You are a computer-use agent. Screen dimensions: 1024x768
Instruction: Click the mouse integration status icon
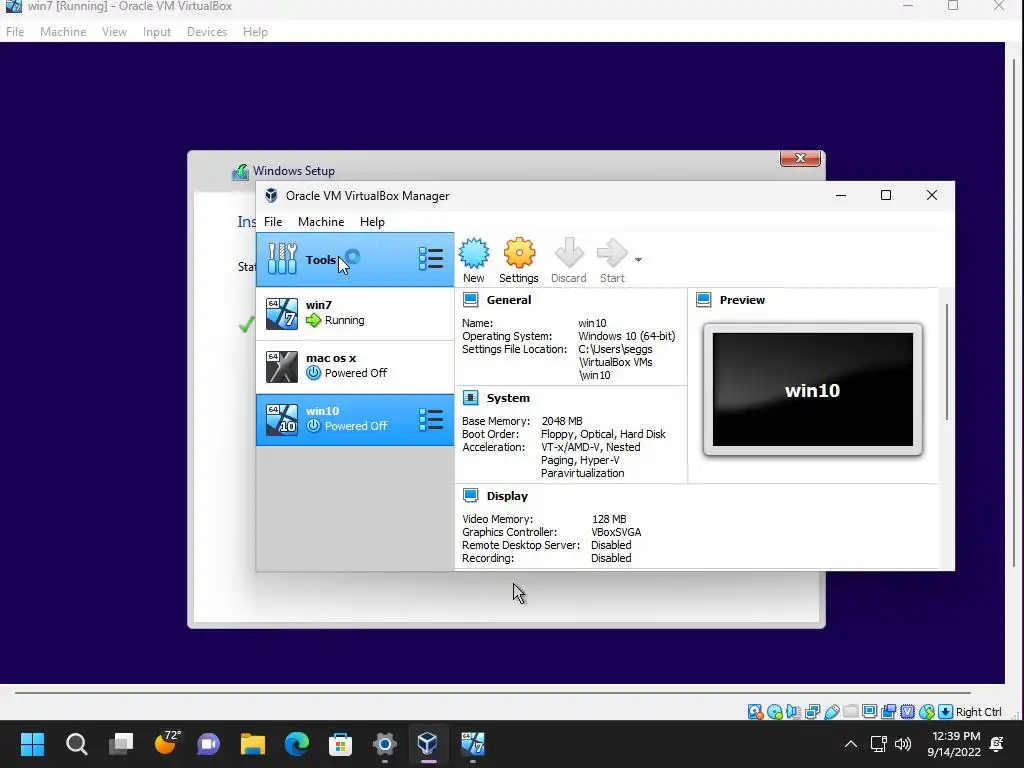(x=927, y=712)
